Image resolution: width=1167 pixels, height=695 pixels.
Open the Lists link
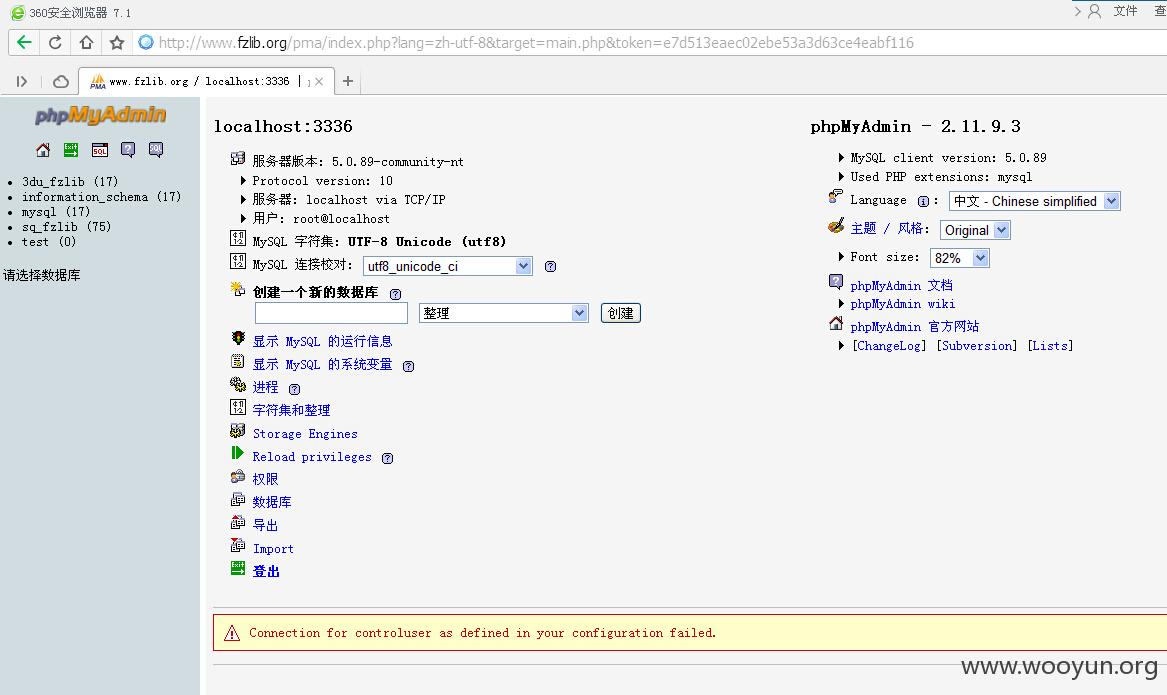click(1050, 346)
